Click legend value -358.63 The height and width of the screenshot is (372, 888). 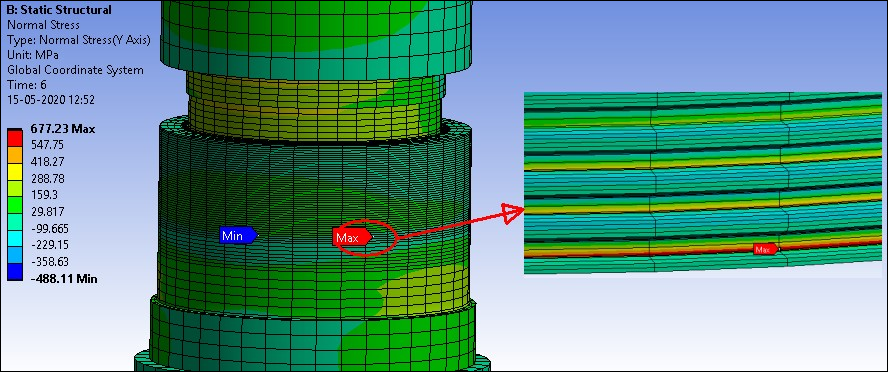49,262
